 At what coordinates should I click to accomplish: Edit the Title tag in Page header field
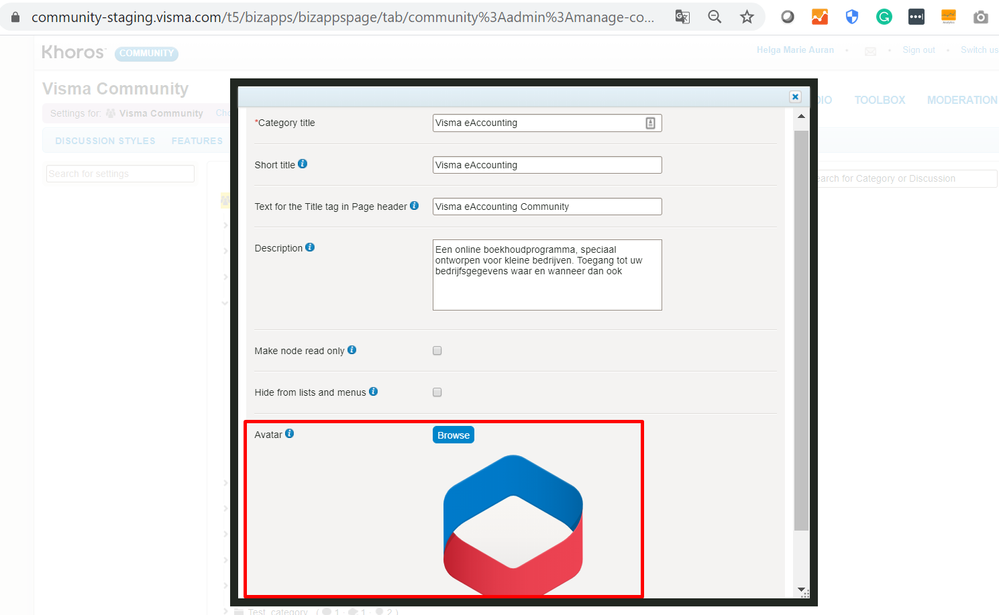(x=547, y=206)
